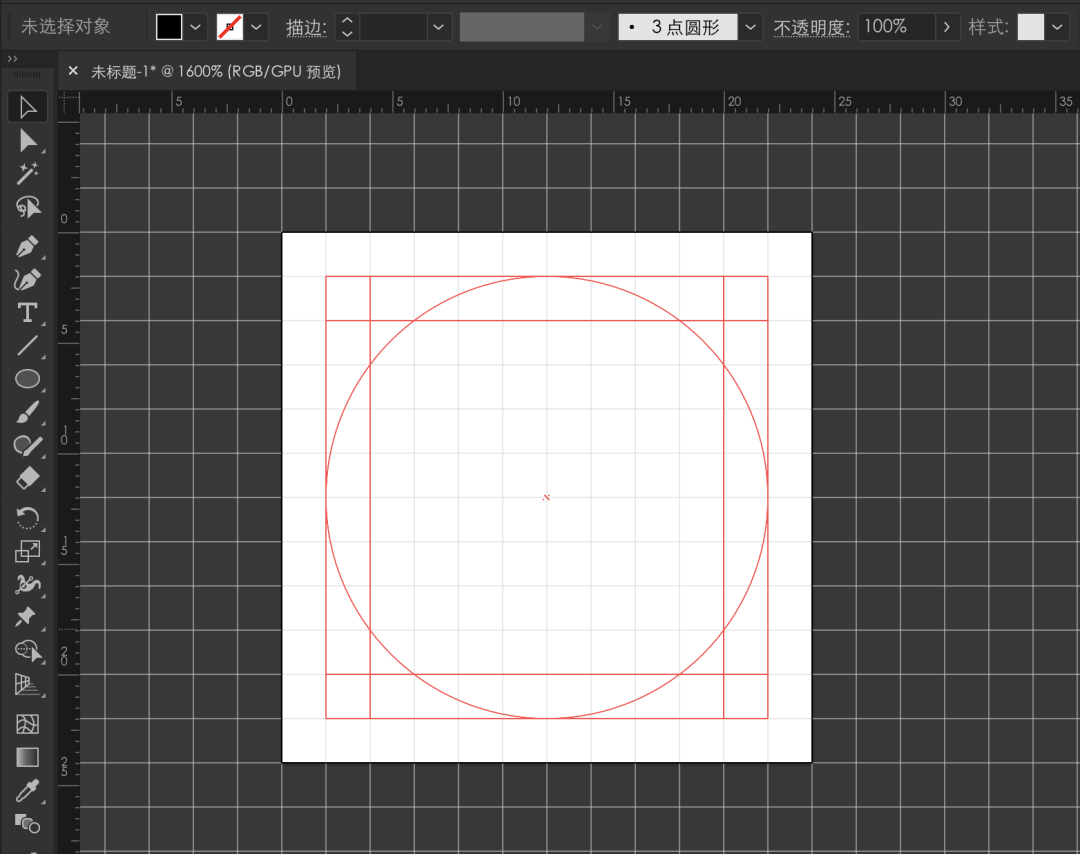Select the Shape Builder tool
This screenshot has height=854, width=1080.
click(28, 650)
